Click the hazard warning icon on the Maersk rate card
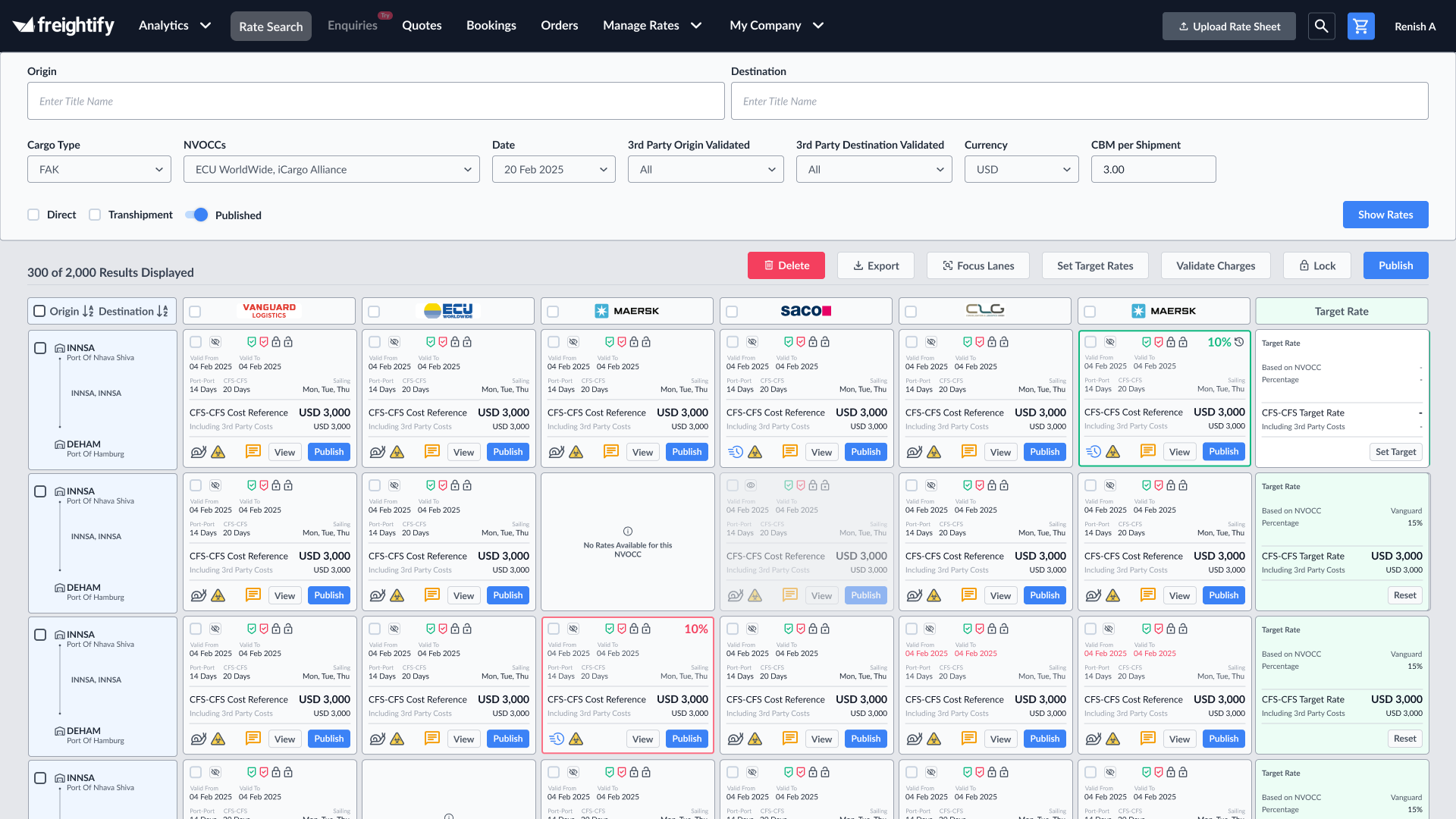 click(x=577, y=452)
